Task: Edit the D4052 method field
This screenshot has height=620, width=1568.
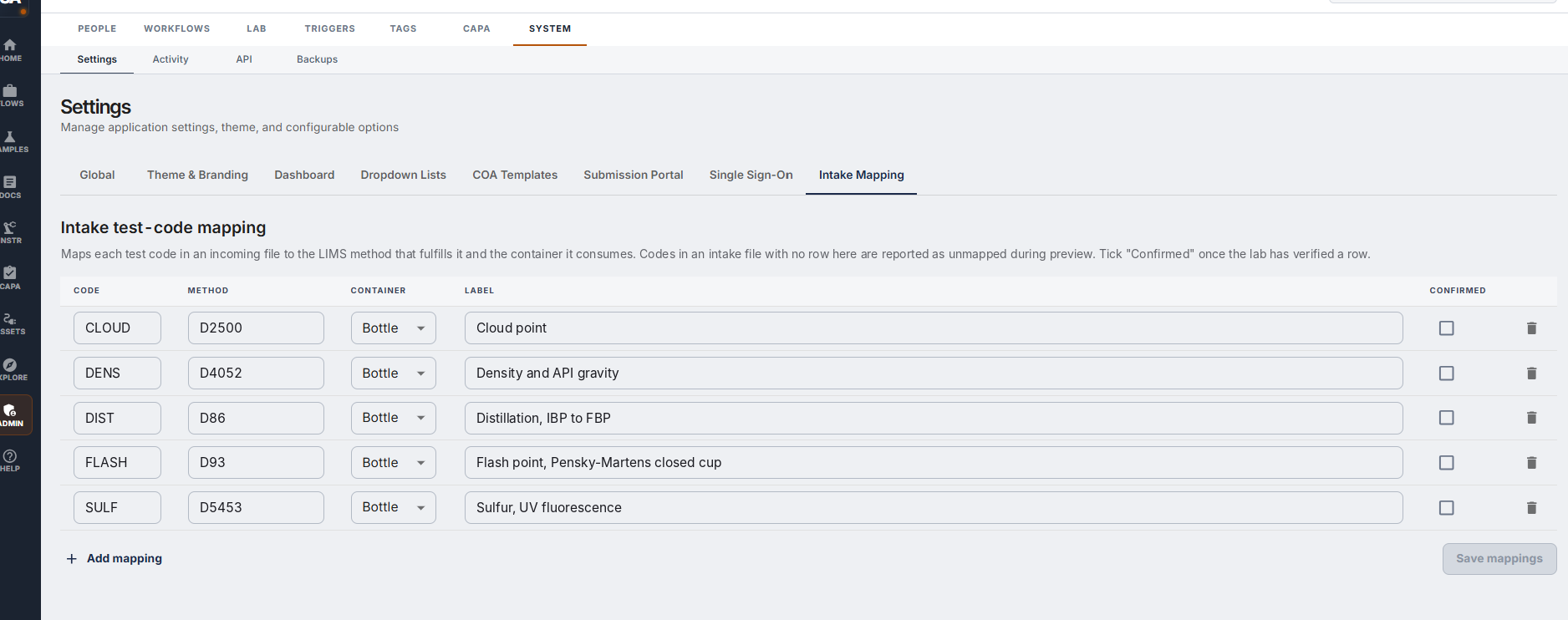Action: click(x=256, y=374)
